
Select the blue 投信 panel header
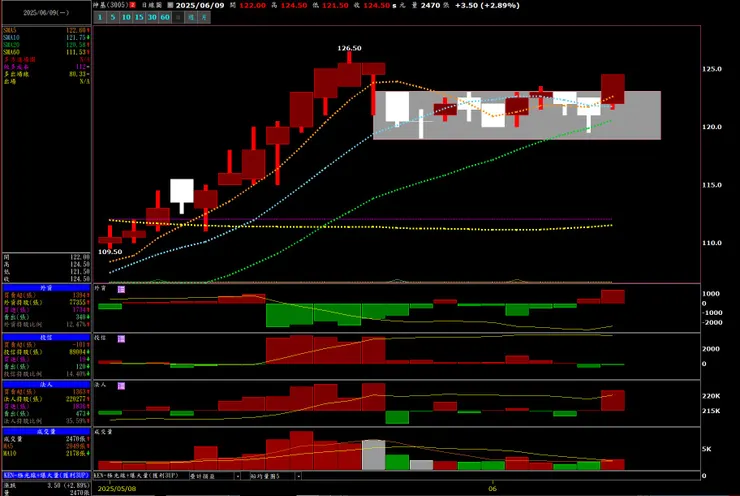click(46, 337)
